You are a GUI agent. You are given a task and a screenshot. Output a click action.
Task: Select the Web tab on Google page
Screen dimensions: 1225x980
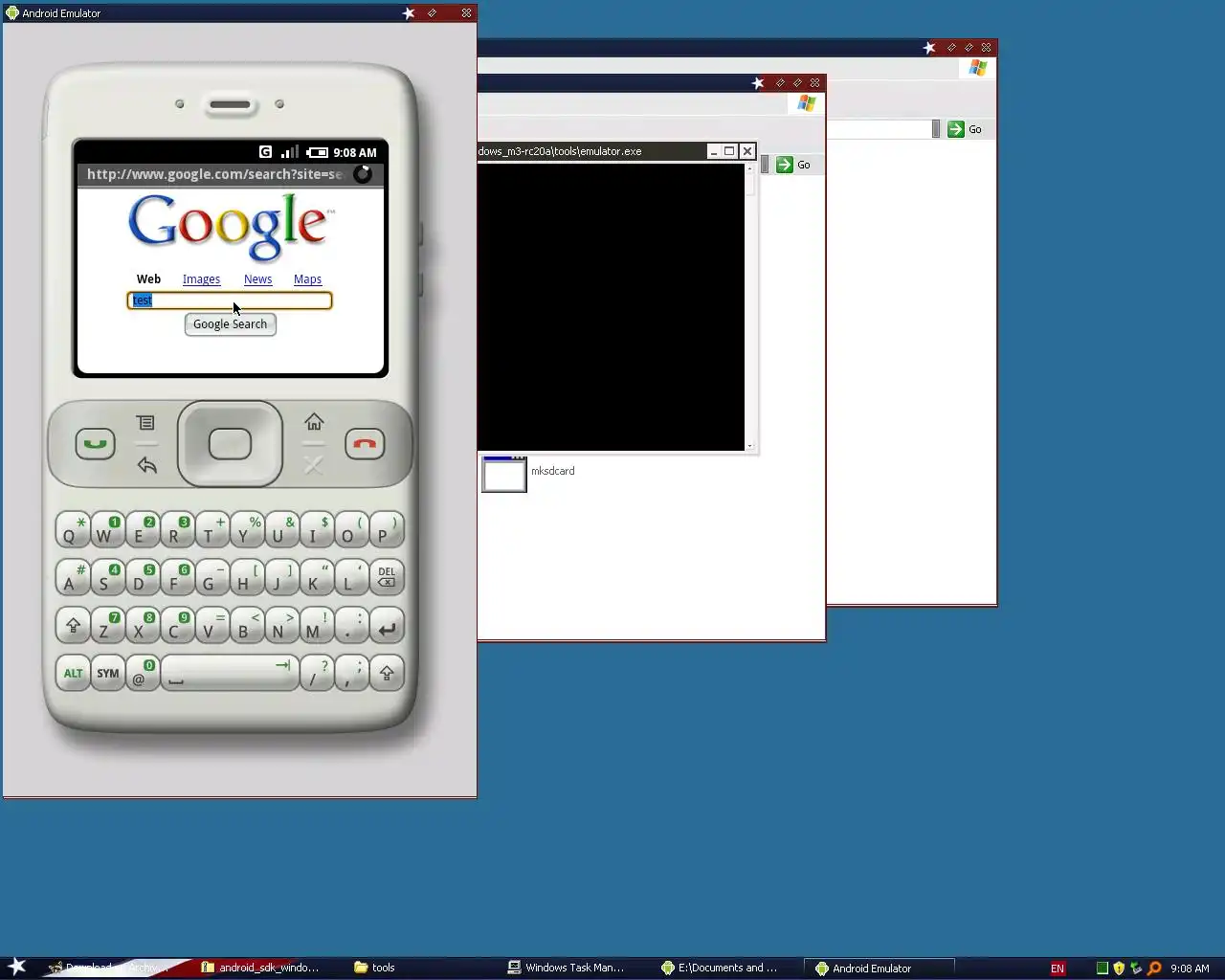tap(148, 279)
